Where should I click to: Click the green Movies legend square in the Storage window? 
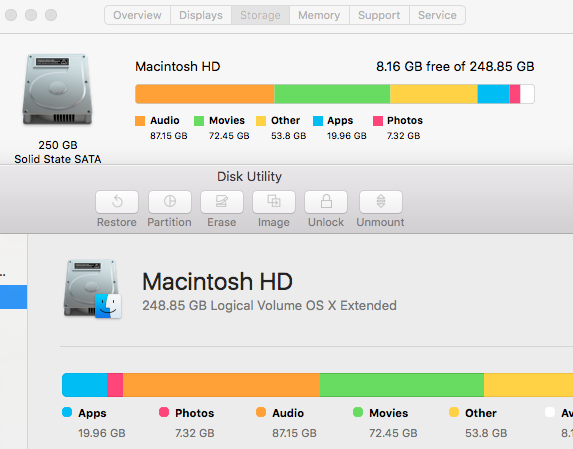pyautogui.click(x=199, y=121)
